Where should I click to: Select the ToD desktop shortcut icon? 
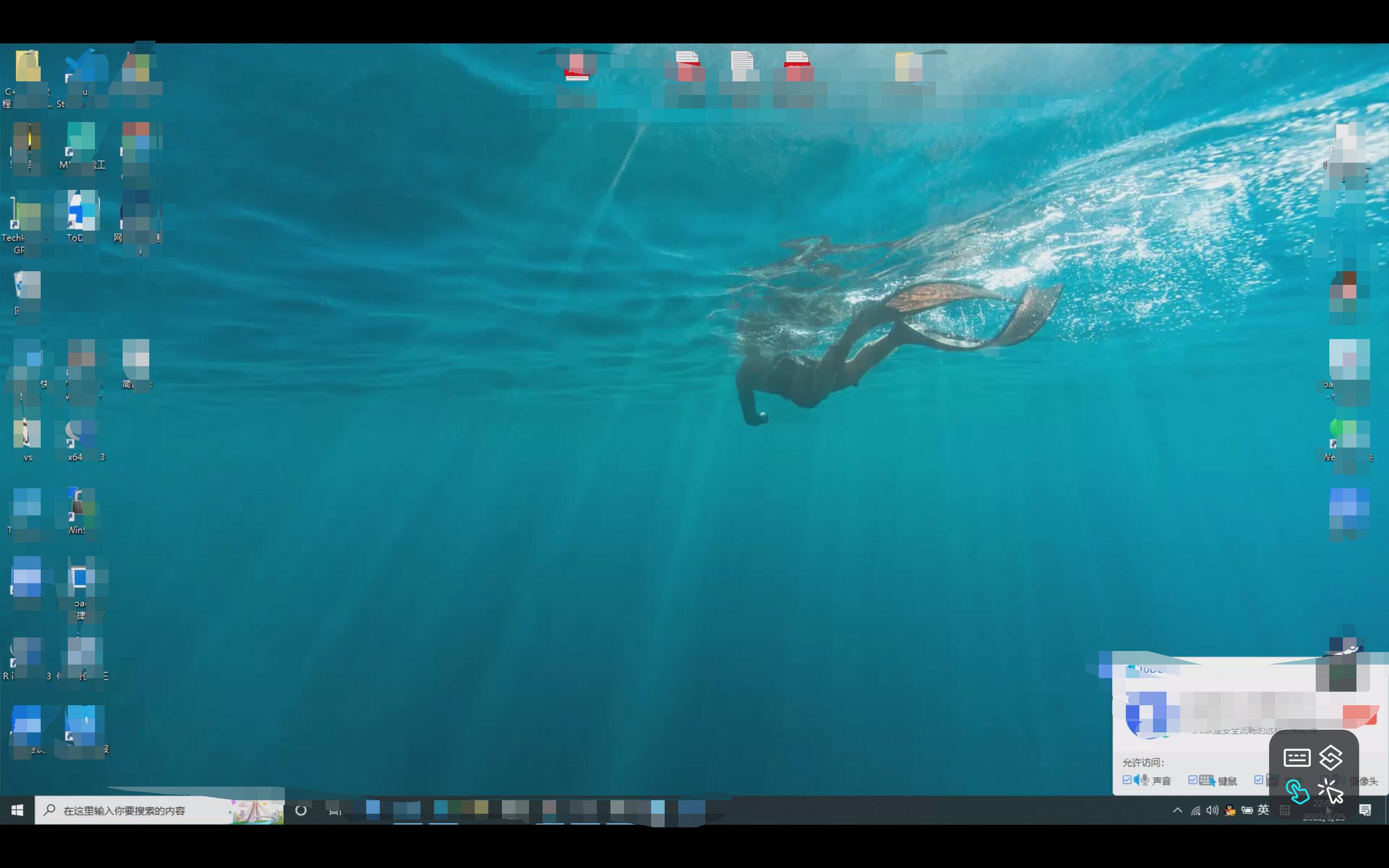(82, 216)
